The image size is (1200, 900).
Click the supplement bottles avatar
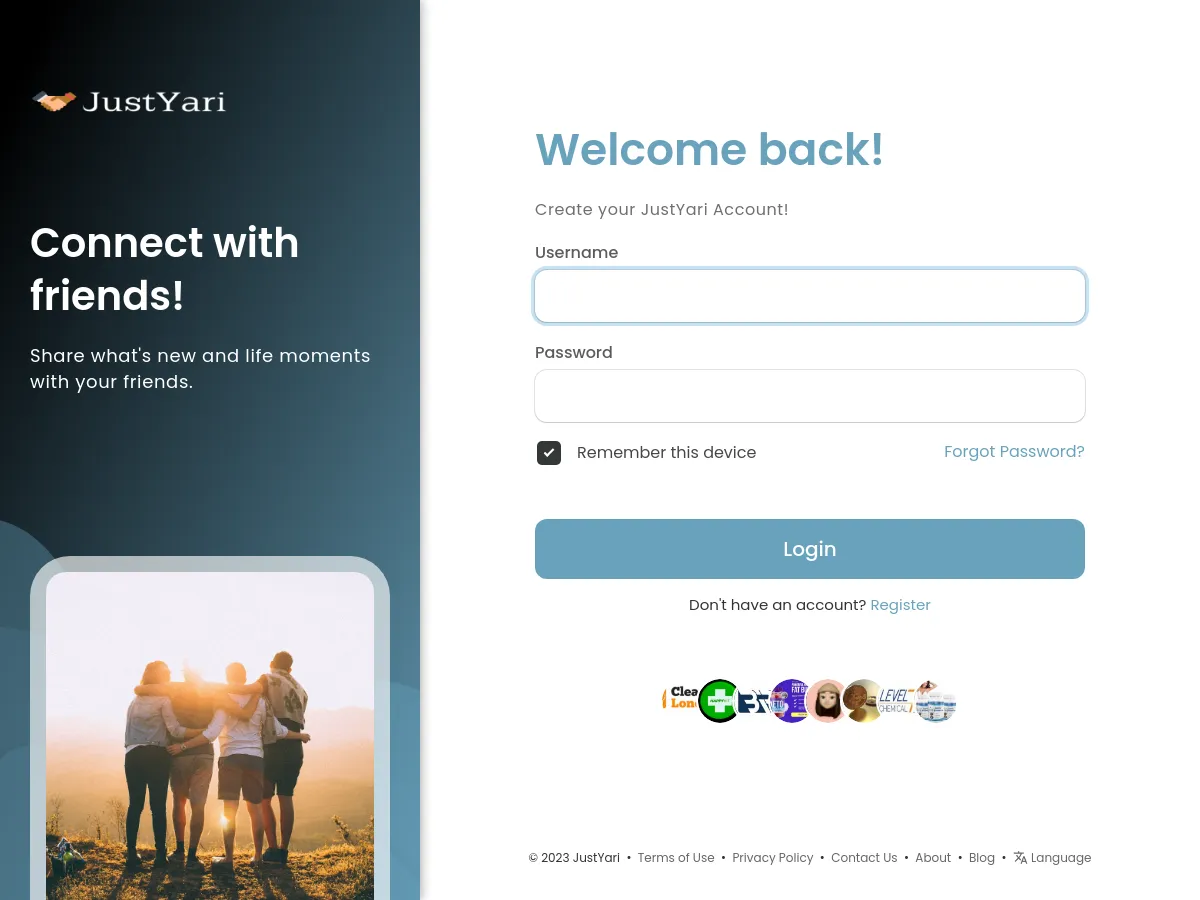935,701
